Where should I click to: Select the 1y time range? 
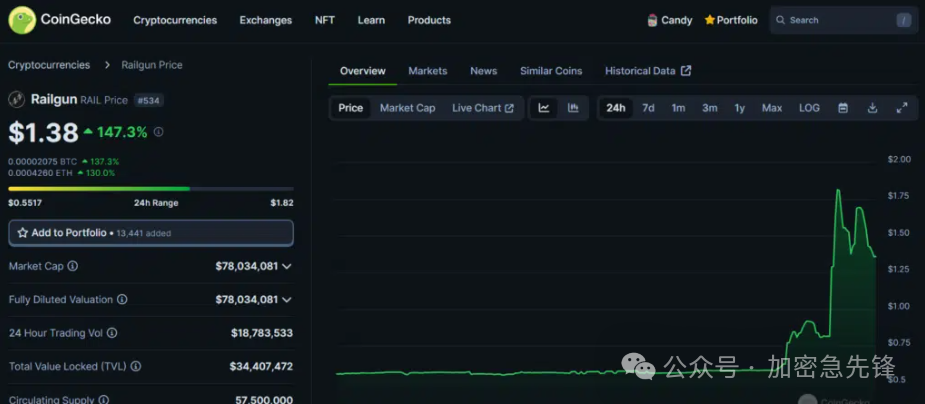pos(740,108)
